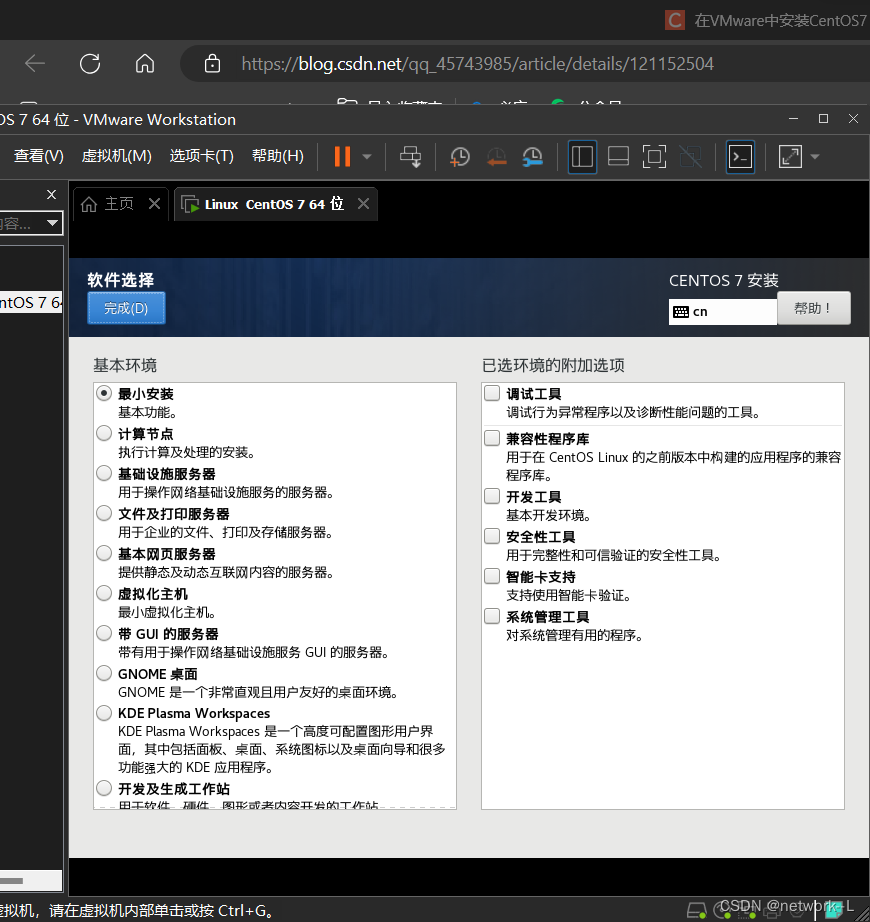
Task: Expand the stretch display dropdown arrow
Action: tap(815, 157)
